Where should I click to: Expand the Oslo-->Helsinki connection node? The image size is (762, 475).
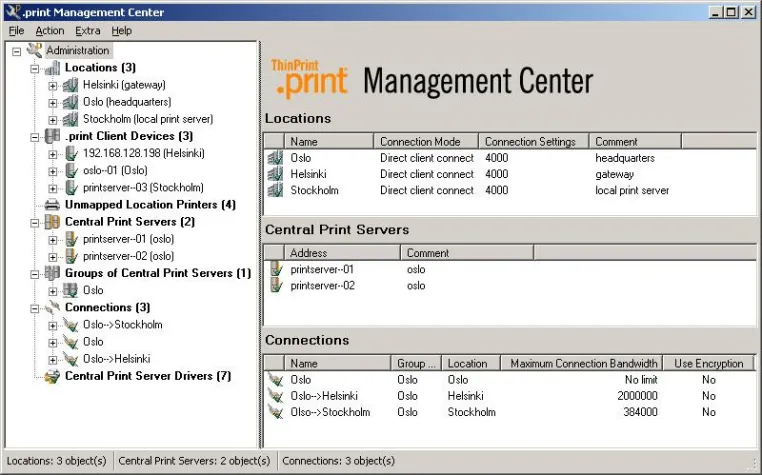(52, 360)
